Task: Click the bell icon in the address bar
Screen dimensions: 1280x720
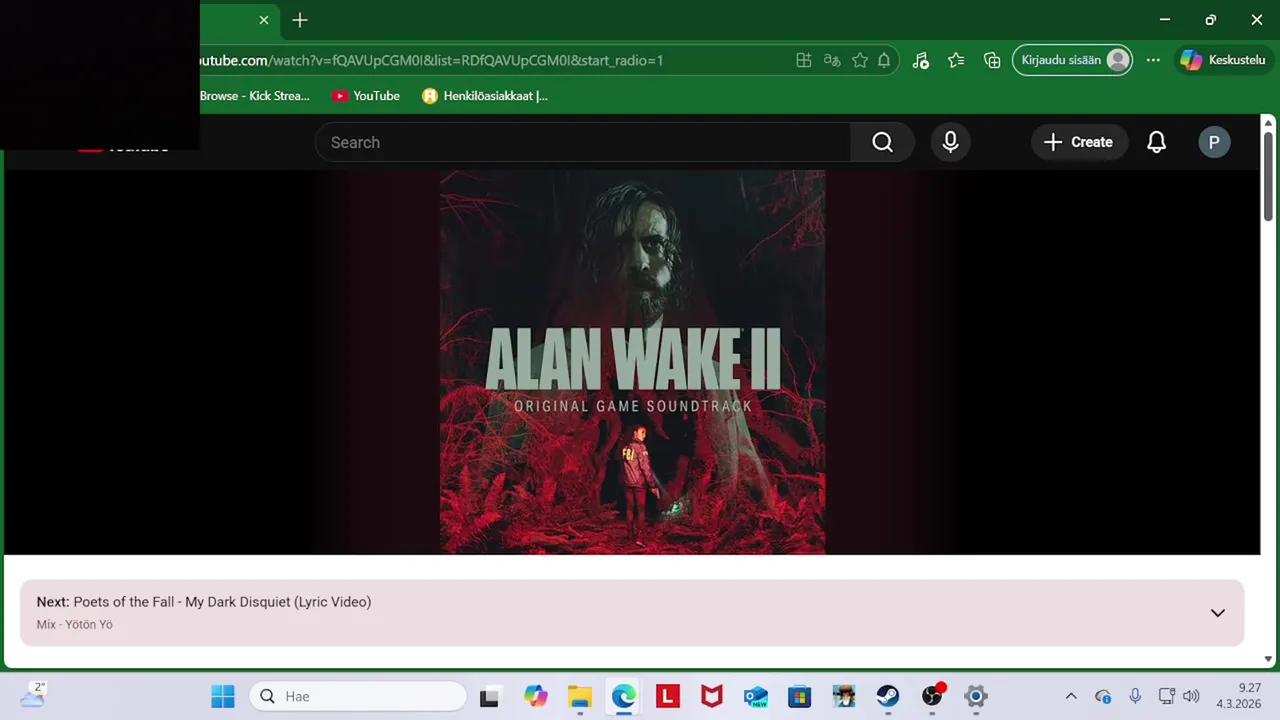Action: (x=884, y=60)
